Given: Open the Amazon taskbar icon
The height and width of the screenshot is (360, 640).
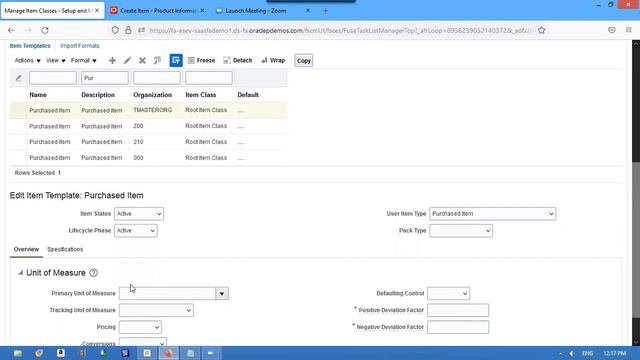Looking at the screenshot, I should pyautogui.click(x=61, y=353).
